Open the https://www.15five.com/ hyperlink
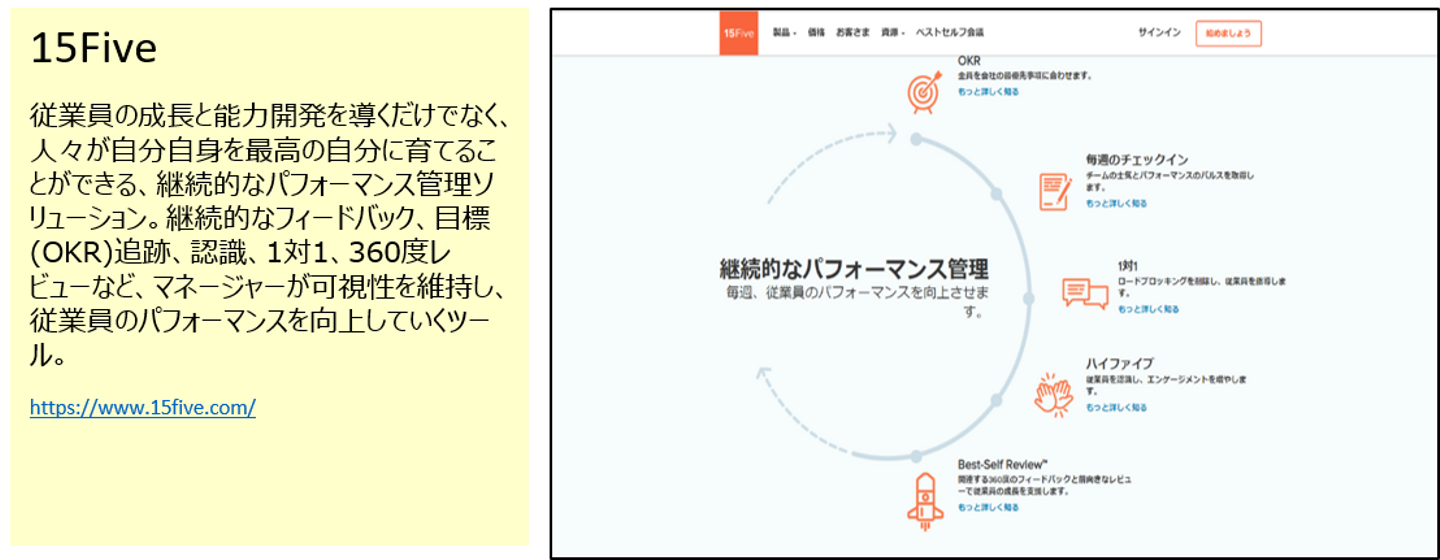 (143, 408)
